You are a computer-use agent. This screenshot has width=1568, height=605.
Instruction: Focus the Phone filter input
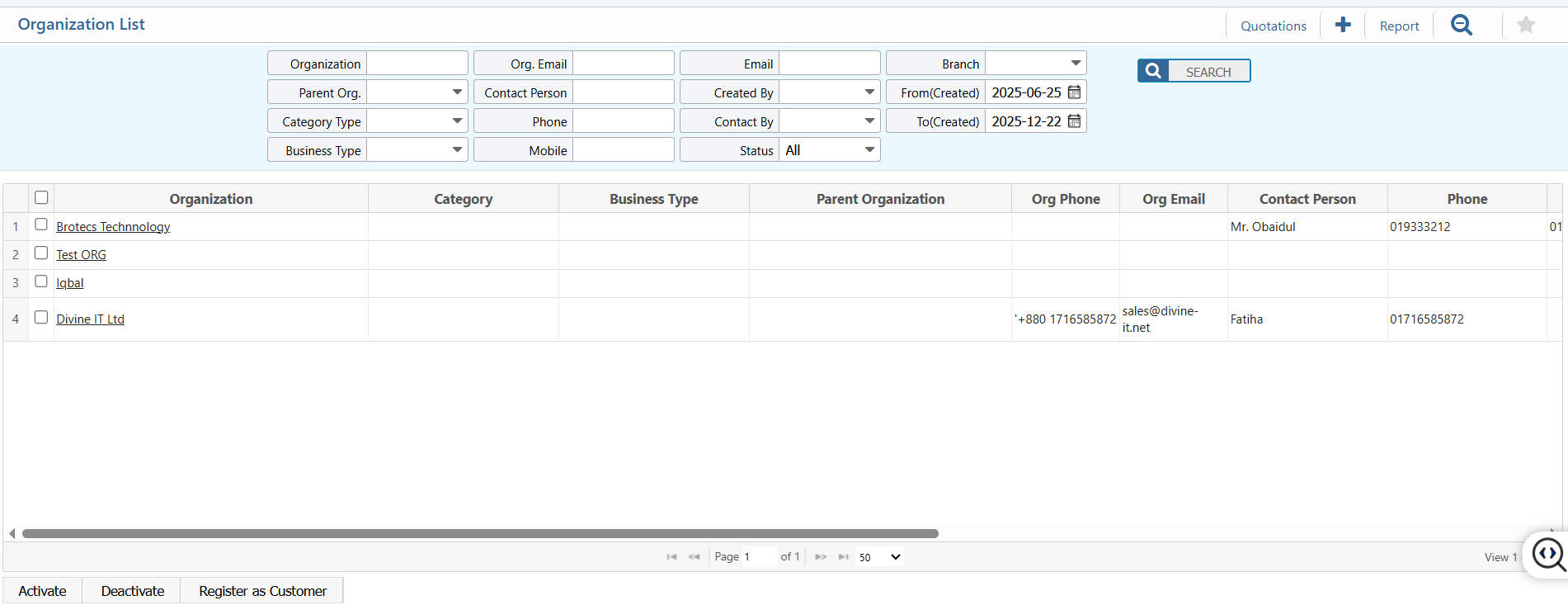point(624,121)
